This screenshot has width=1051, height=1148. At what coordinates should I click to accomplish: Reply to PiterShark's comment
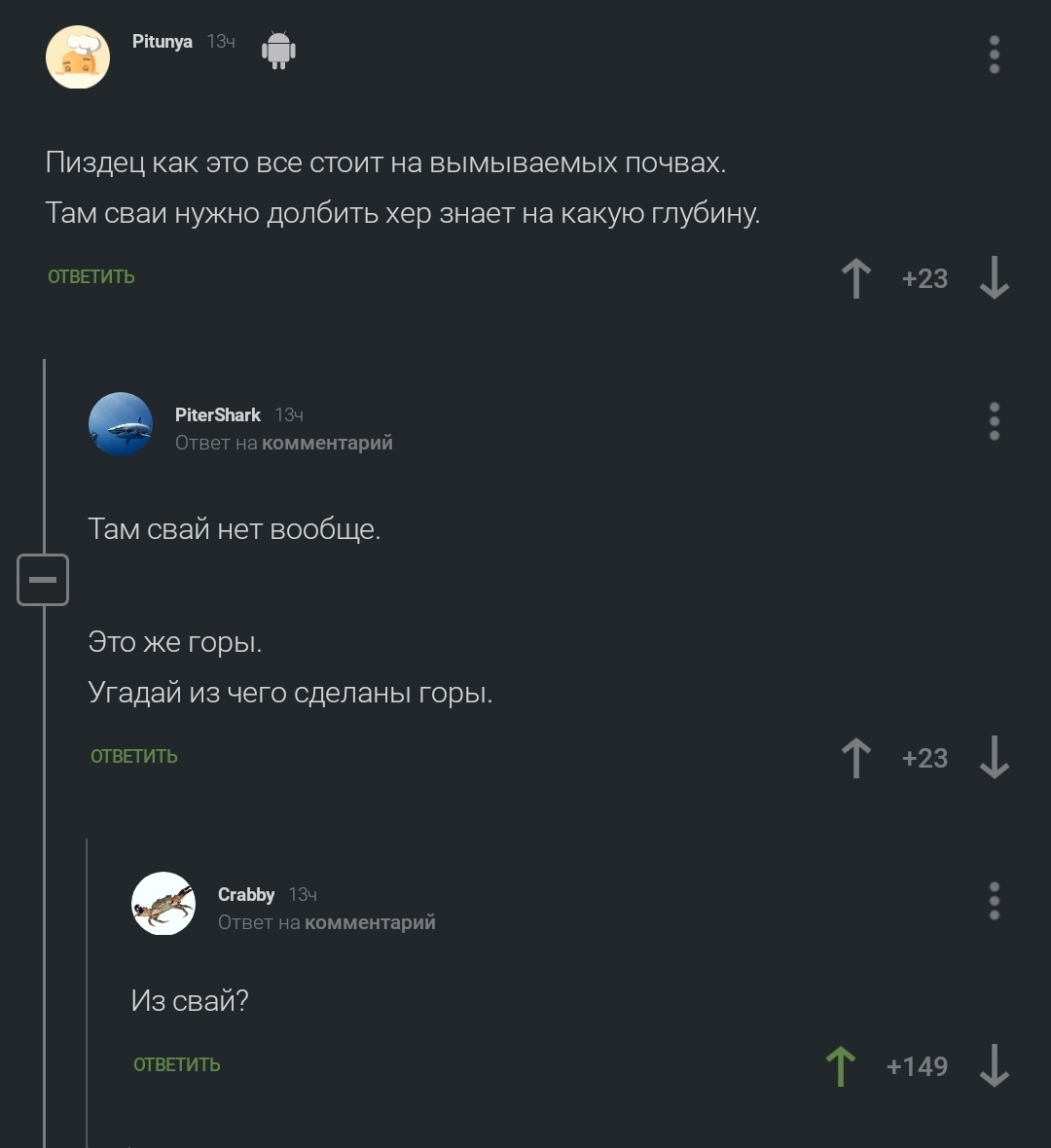[x=134, y=757]
